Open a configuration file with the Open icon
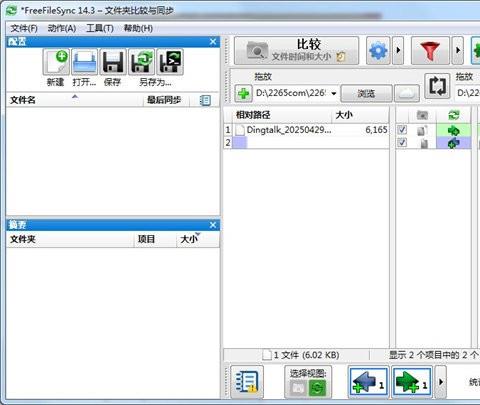The image size is (480, 405). [x=85, y=62]
